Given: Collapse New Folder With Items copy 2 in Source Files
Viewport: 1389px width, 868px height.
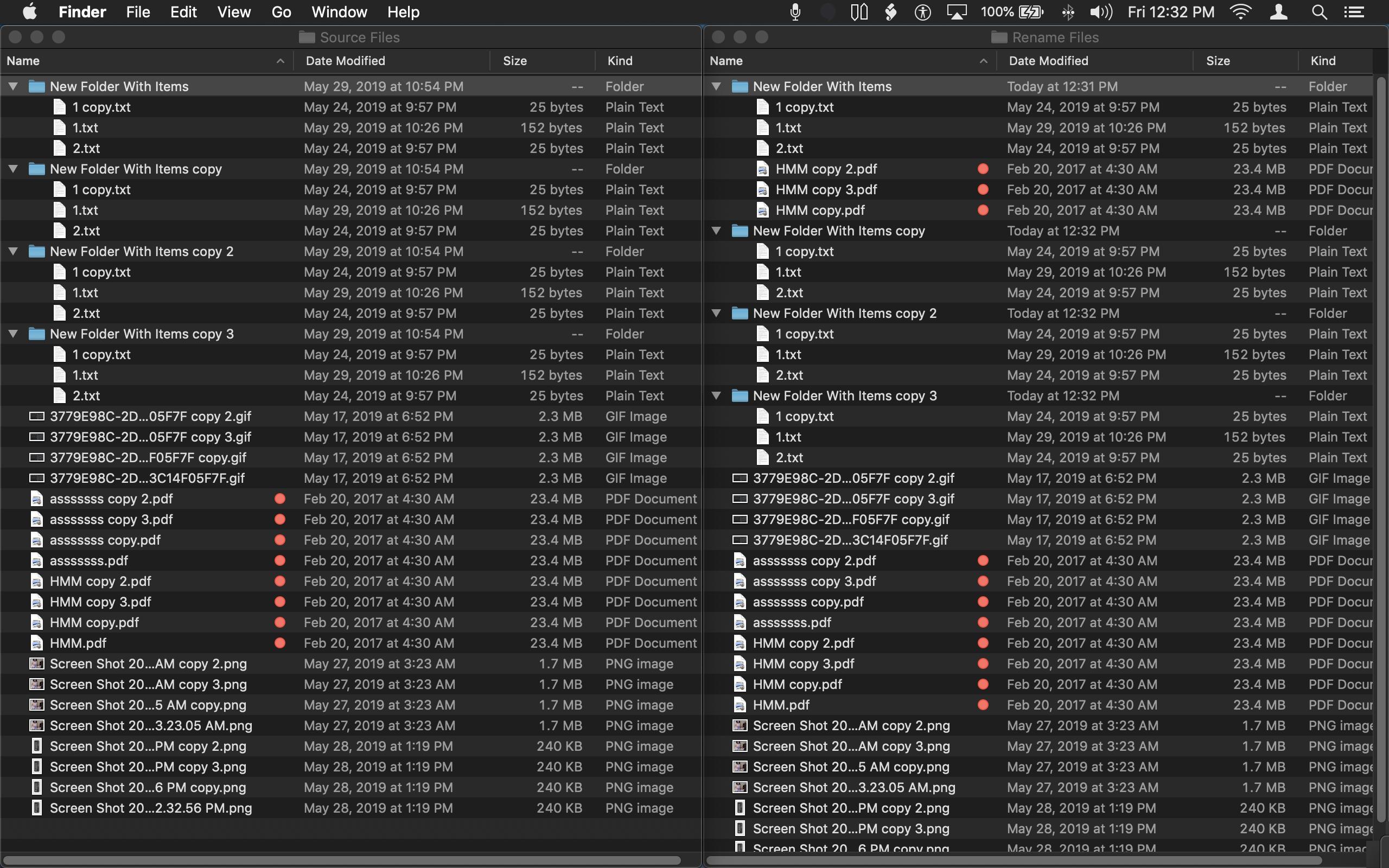Looking at the screenshot, I should [12, 251].
